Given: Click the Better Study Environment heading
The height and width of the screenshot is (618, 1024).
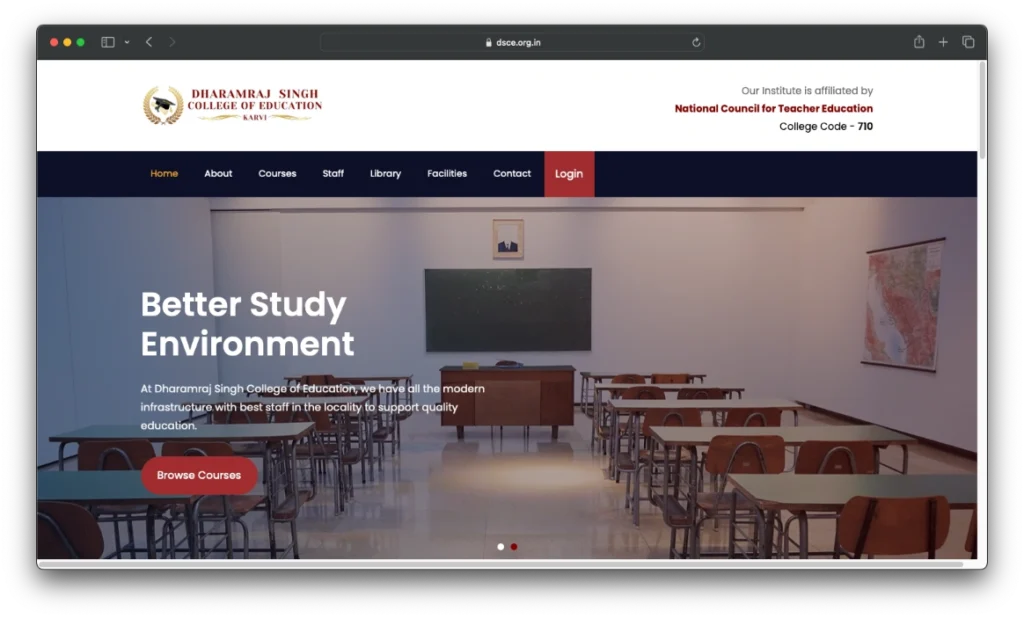Looking at the screenshot, I should click(248, 324).
